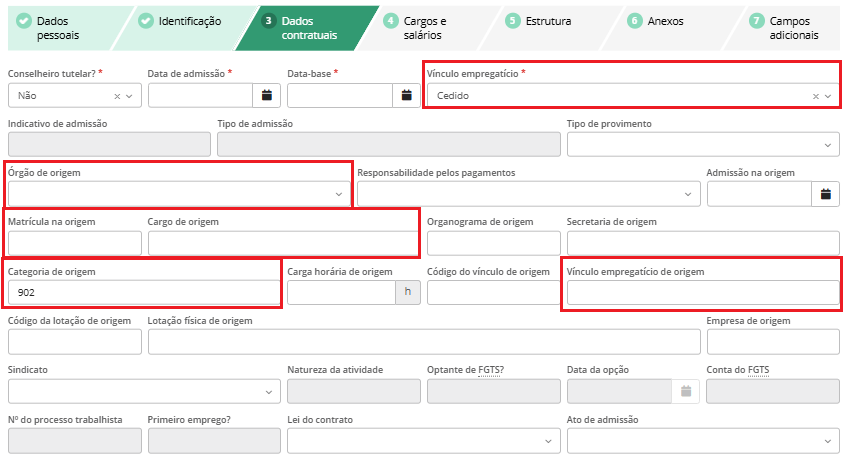Focus Organograma de origem field

[x=494, y=243]
